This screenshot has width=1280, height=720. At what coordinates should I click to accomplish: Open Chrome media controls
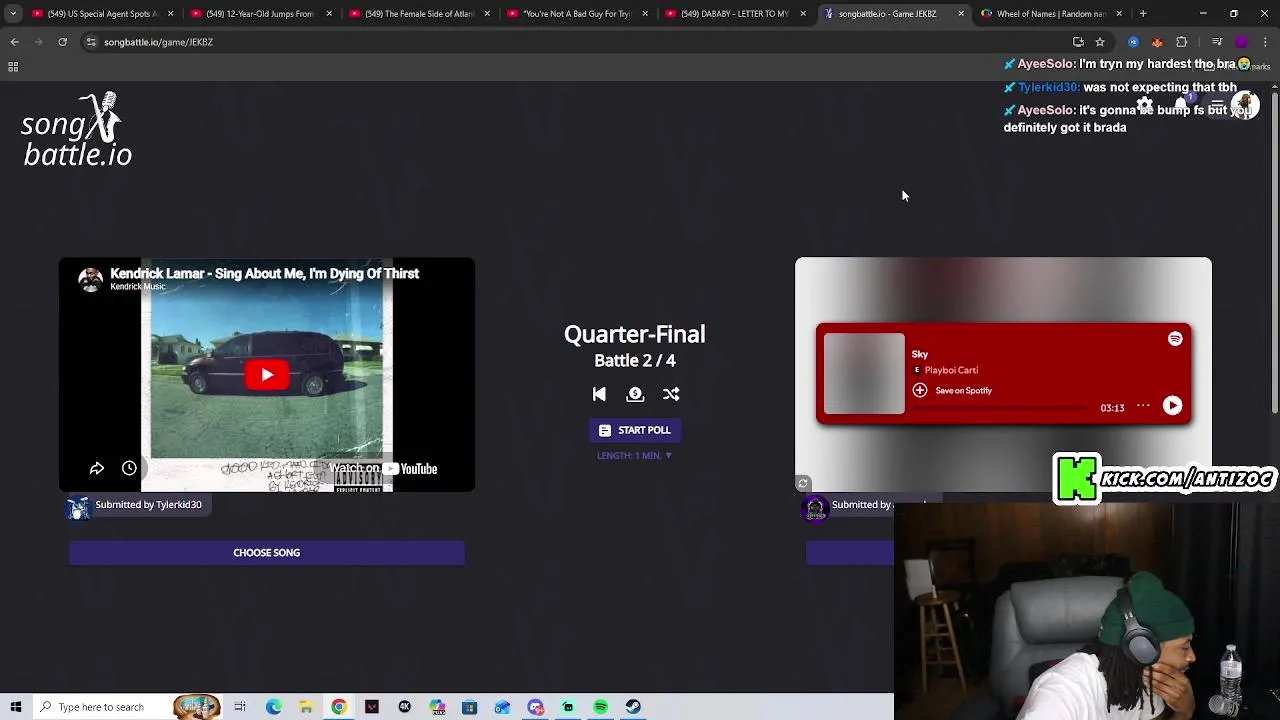1216,42
